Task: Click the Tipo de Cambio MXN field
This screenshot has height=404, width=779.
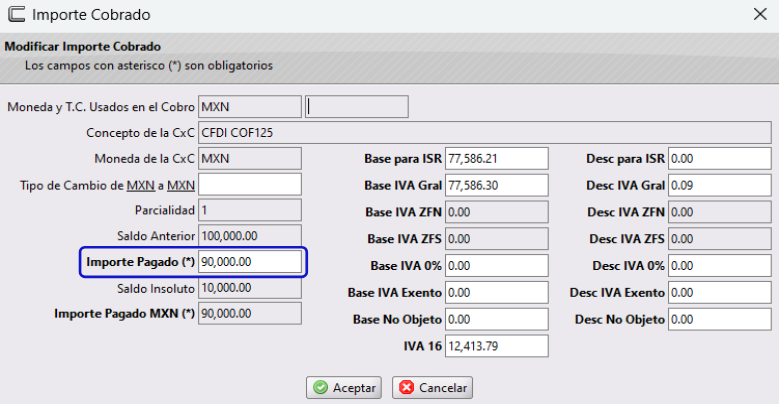Action: pos(250,185)
